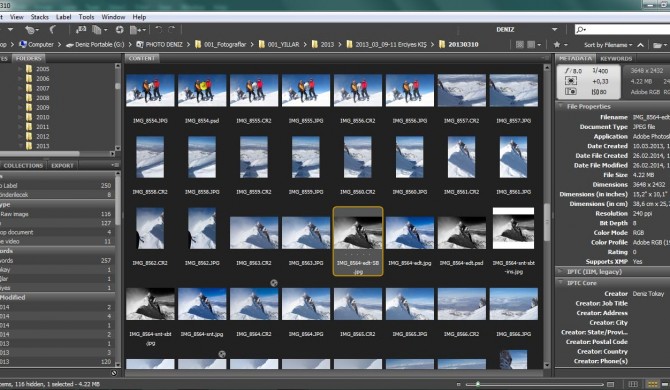Switch to the Export tab
Viewport: 670px width, 390px height.
tap(62, 165)
